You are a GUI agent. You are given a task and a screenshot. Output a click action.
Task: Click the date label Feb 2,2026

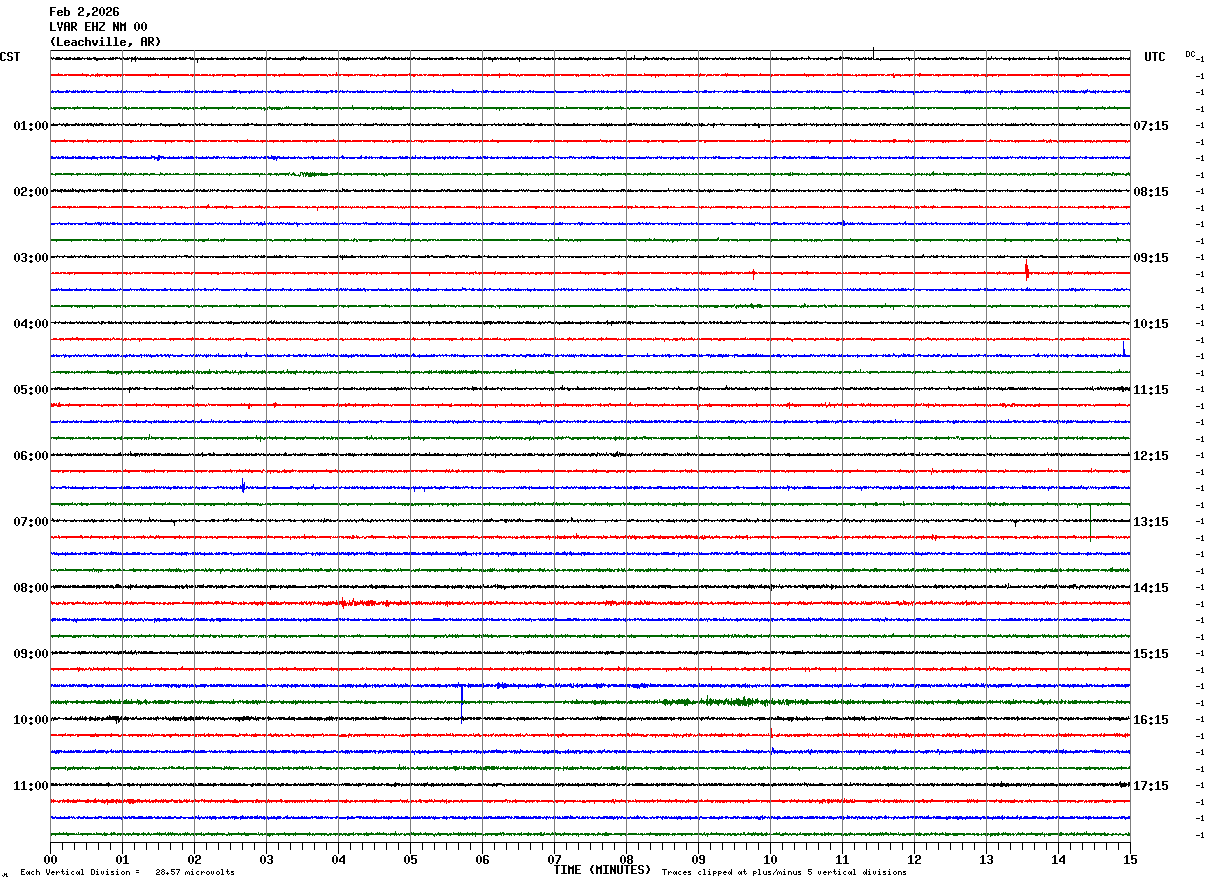click(84, 12)
